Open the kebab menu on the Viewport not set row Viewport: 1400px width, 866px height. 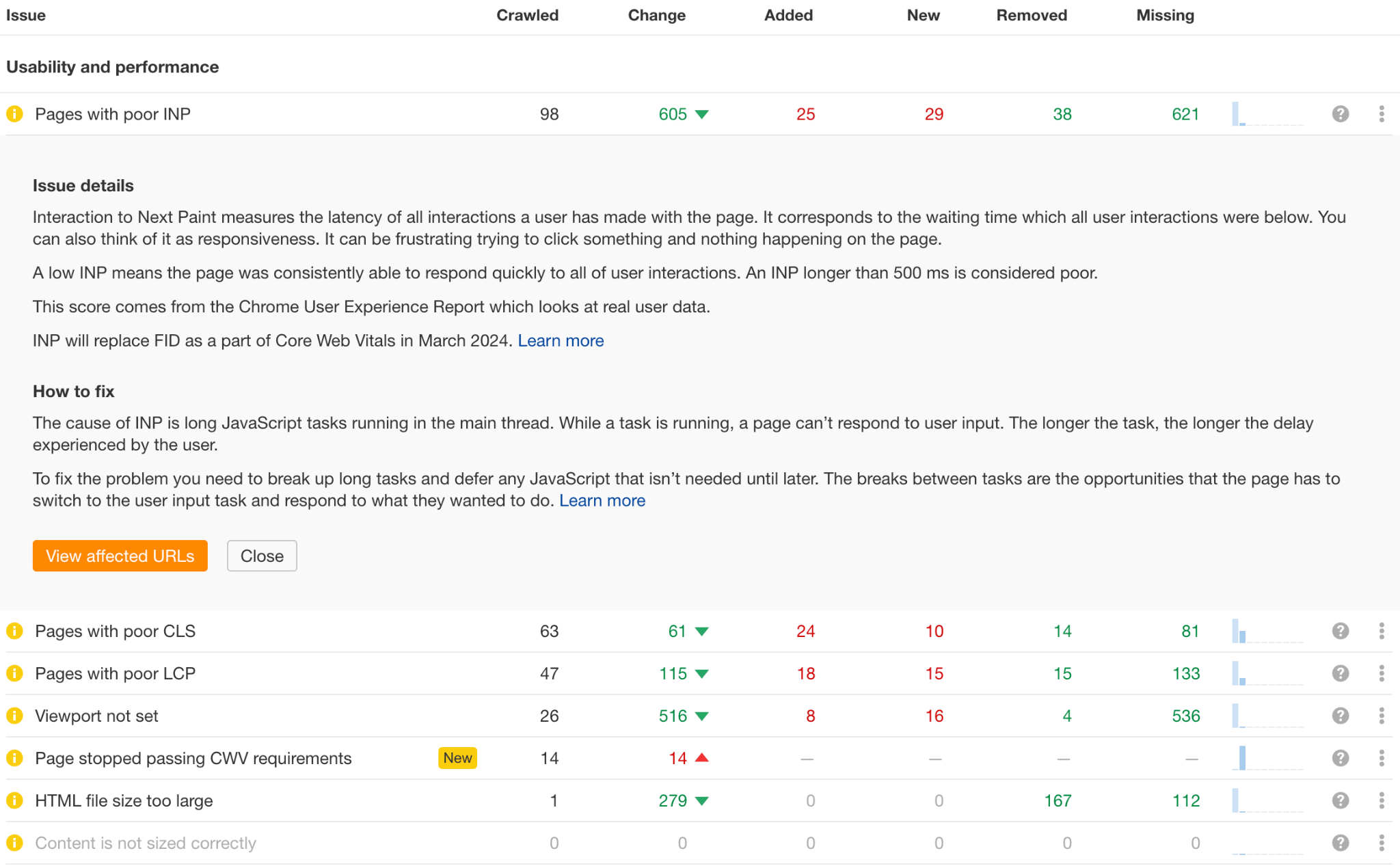pos(1383,716)
